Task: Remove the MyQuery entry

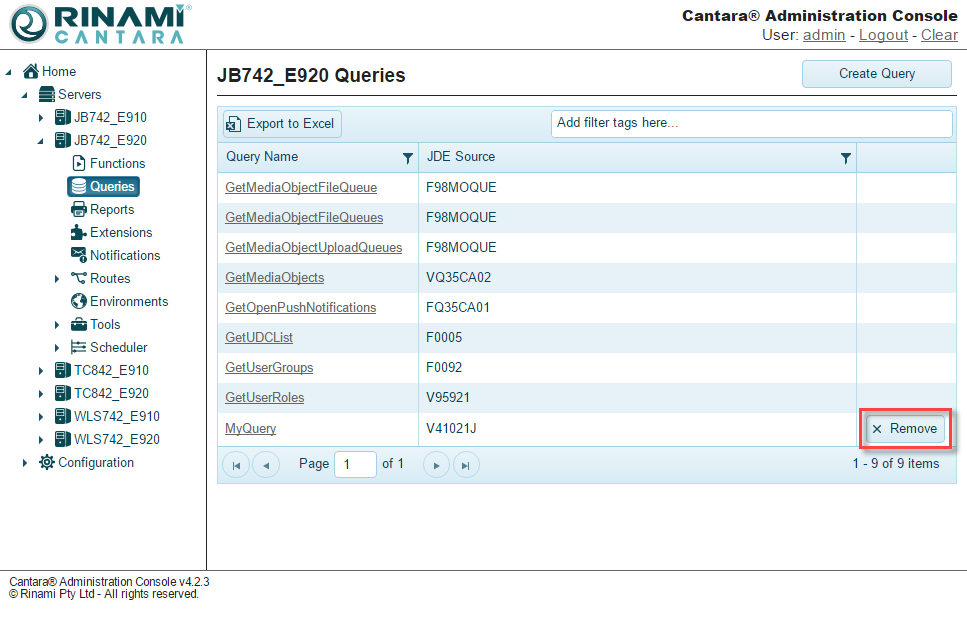Action: point(904,429)
